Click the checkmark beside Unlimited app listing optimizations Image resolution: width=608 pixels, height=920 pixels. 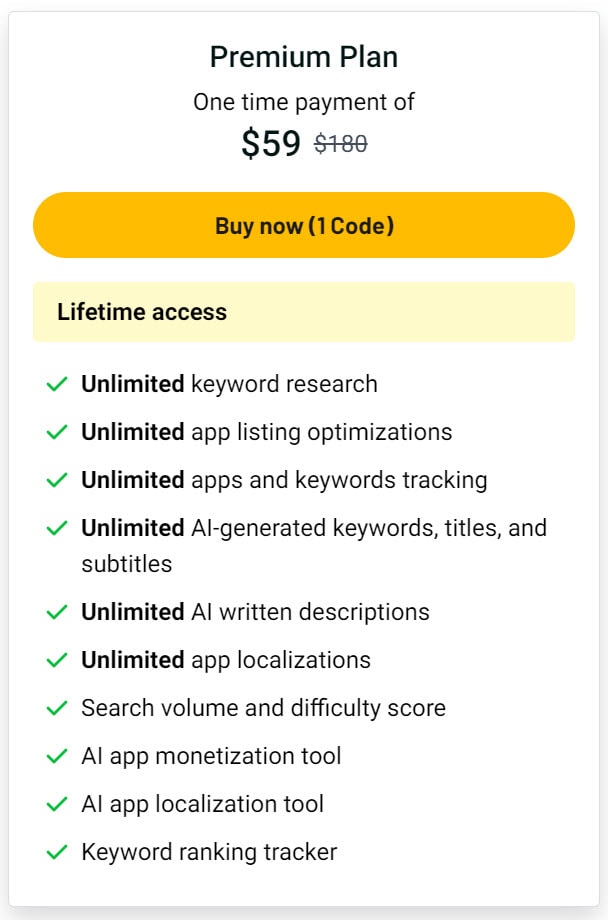(x=57, y=432)
